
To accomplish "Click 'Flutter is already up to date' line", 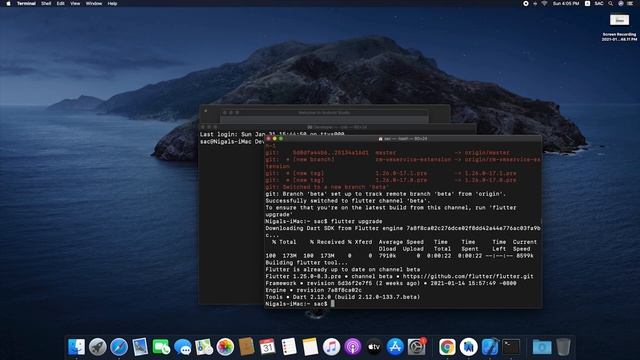I will tap(342, 269).
